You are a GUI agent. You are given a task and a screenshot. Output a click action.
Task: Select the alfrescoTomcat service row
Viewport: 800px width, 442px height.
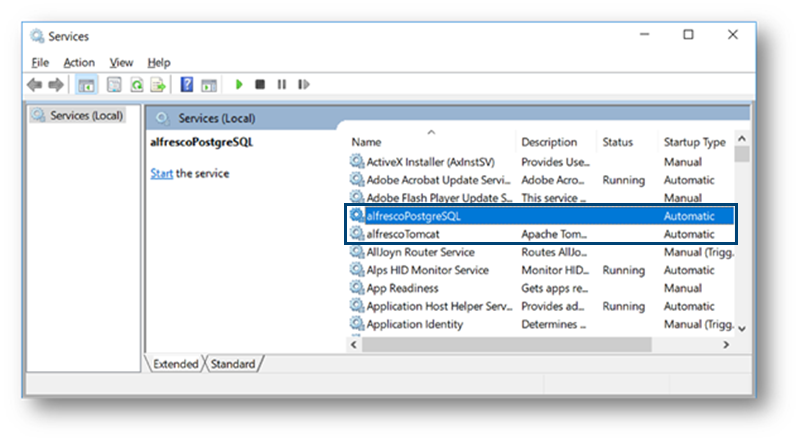tap(405, 234)
